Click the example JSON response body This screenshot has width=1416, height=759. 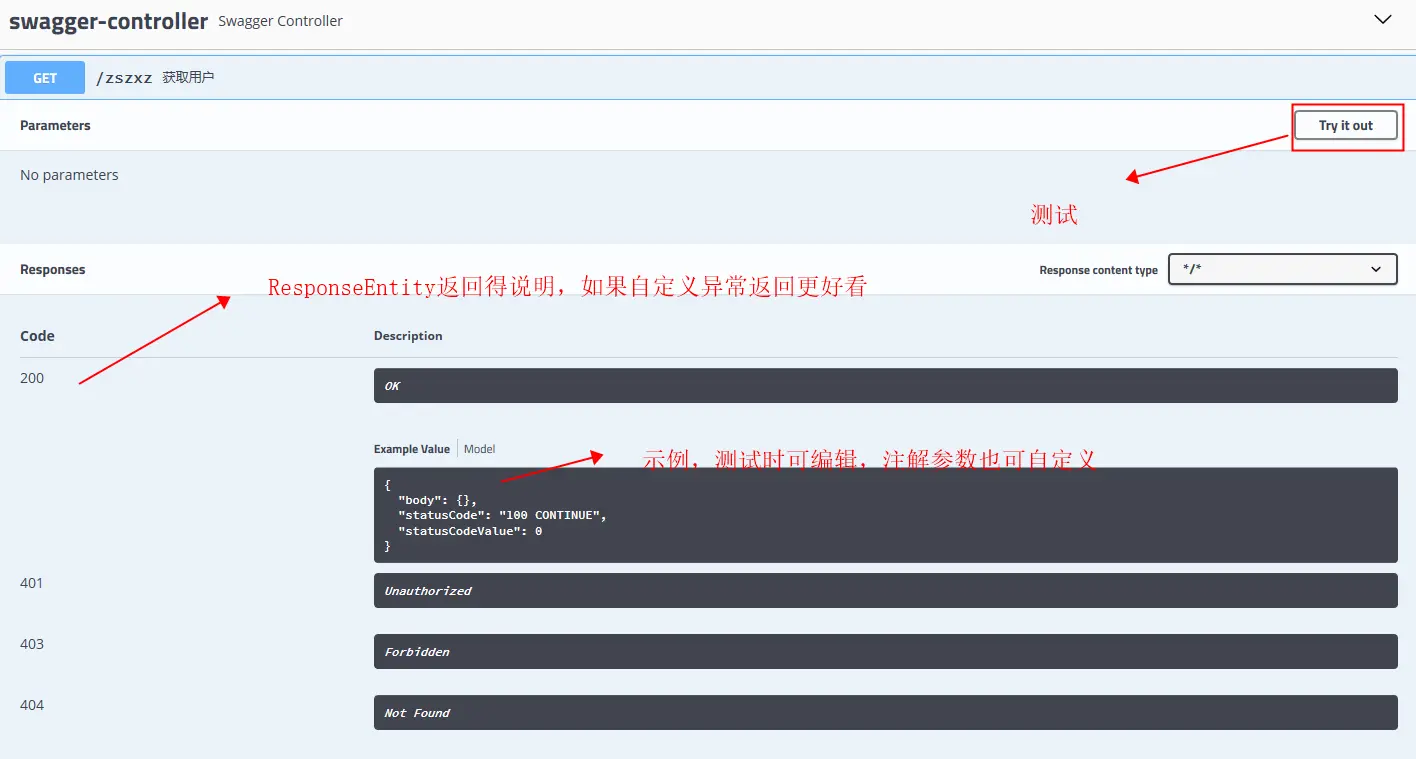(x=886, y=515)
